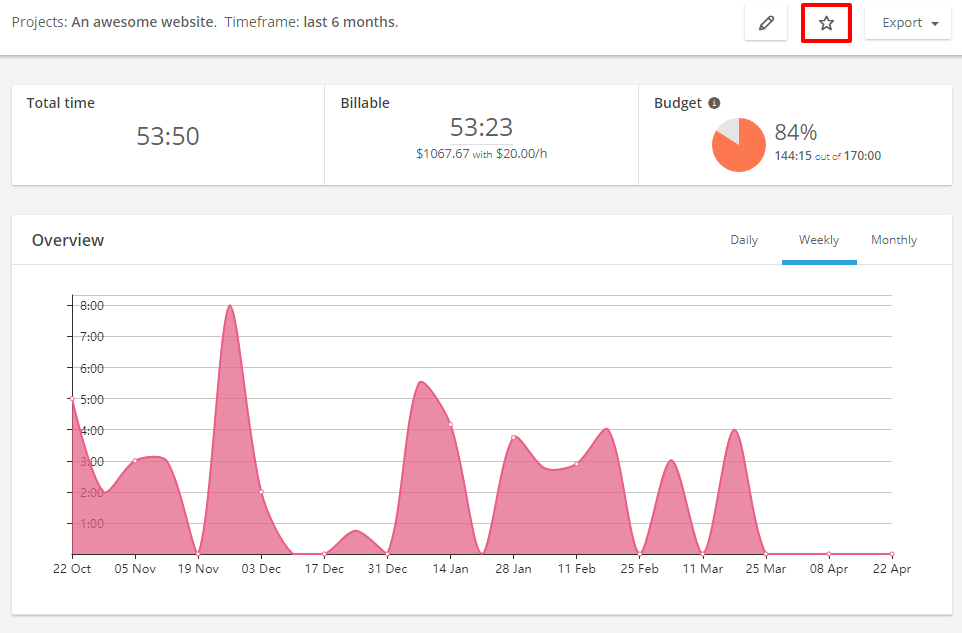Click the $1067.67 billable amount text
Screen dimensions: 962x633
(x=442, y=153)
